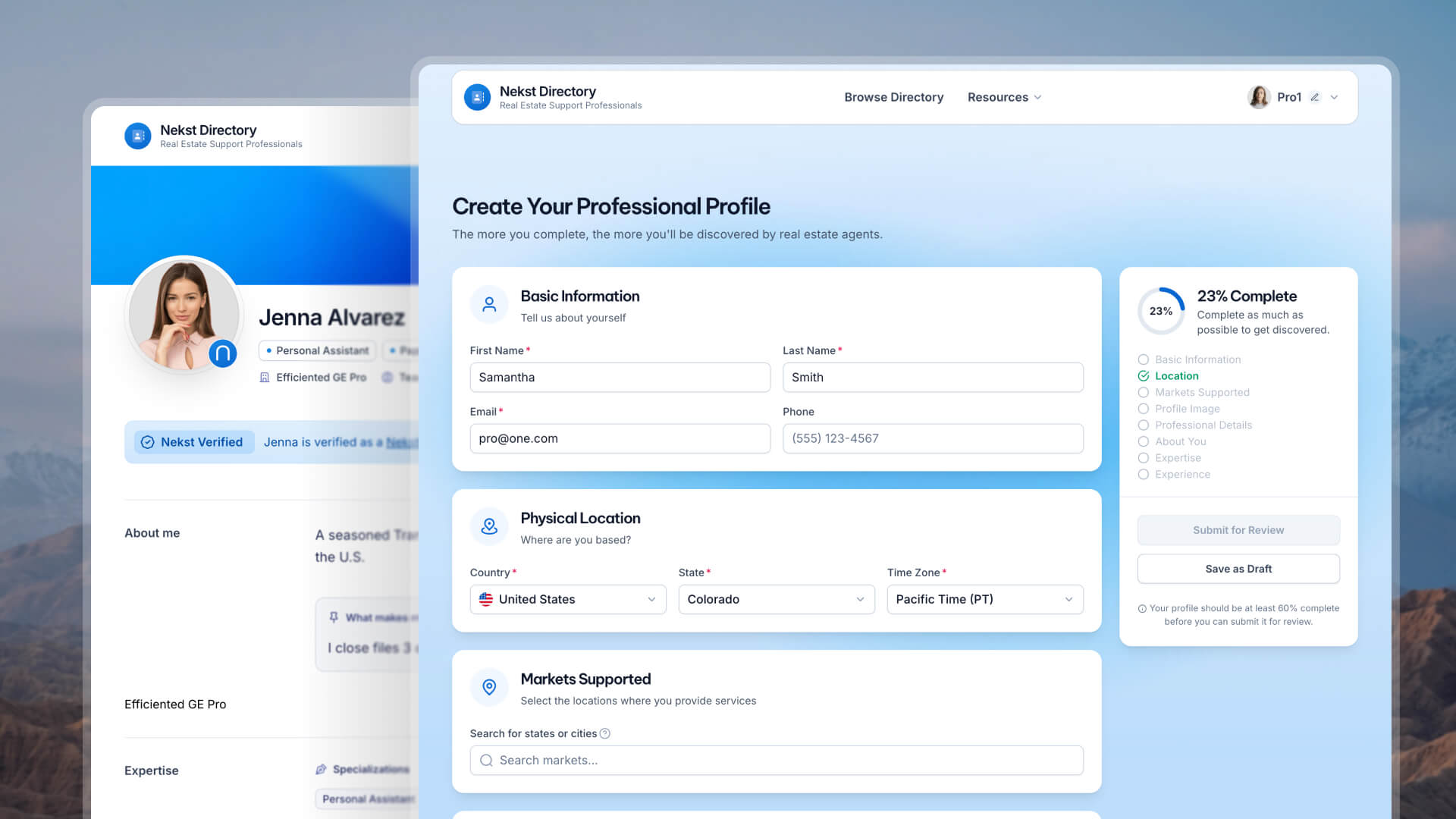
Task: Click the Physical Location section icon
Action: point(489,526)
